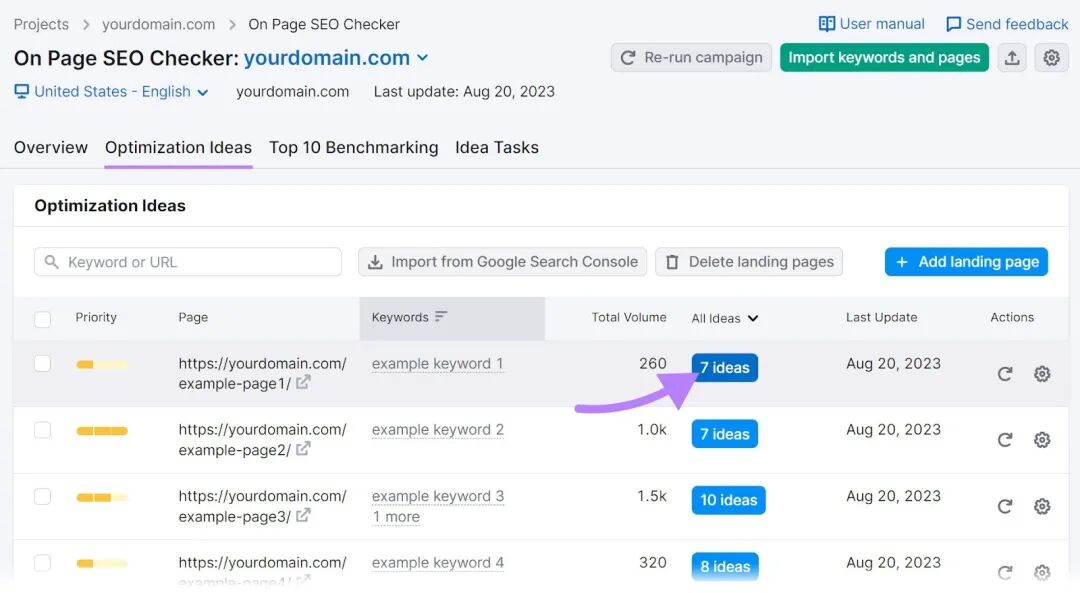Refresh the example-page1 row
The image size is (1080, 593).
(1005, 374)
